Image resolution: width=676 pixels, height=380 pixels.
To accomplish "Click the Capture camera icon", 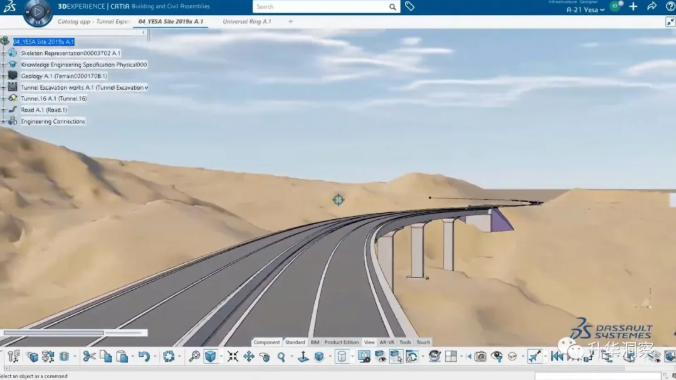I will (x=480, y=356).
